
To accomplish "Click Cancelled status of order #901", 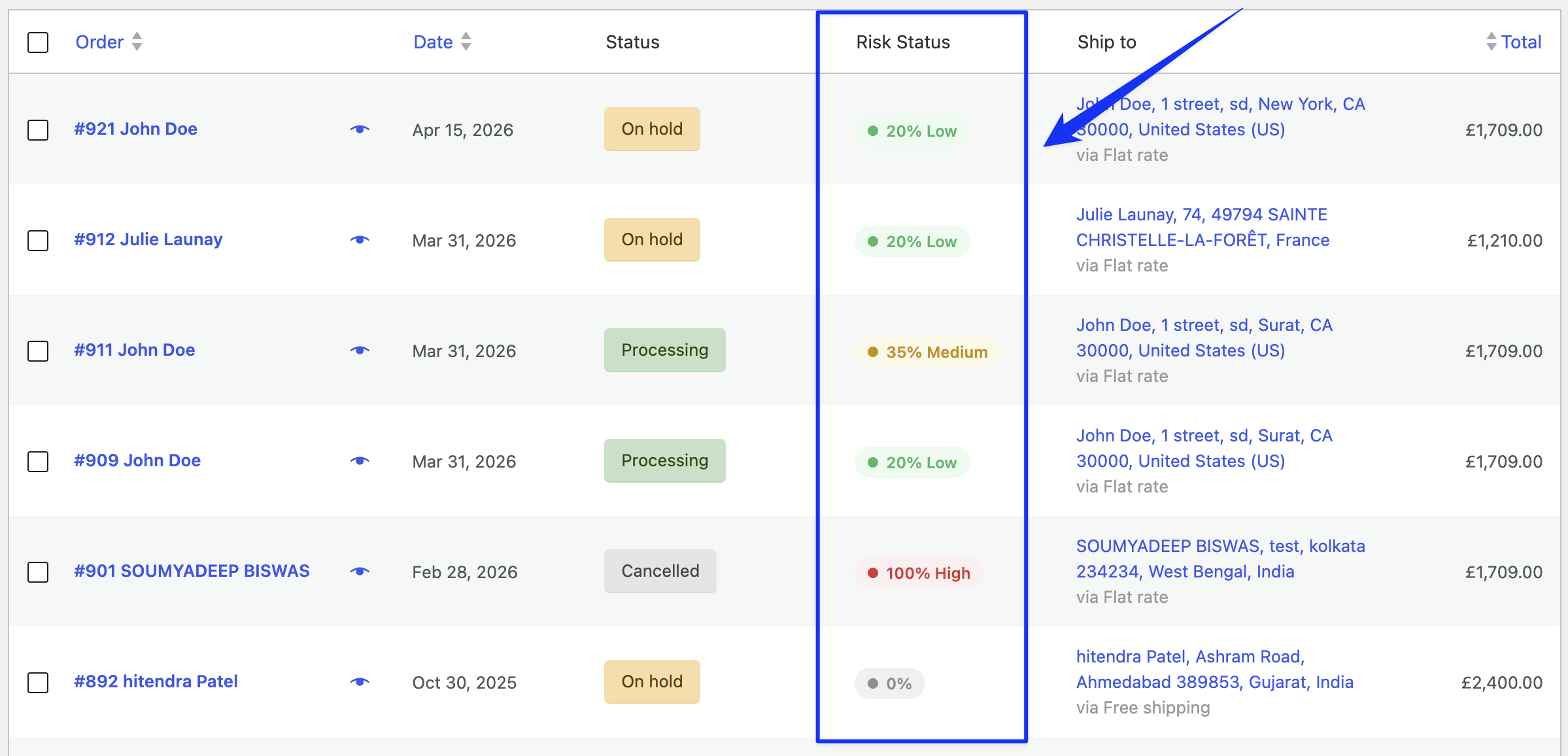I will pyautogui.click(x=660, y=571).
